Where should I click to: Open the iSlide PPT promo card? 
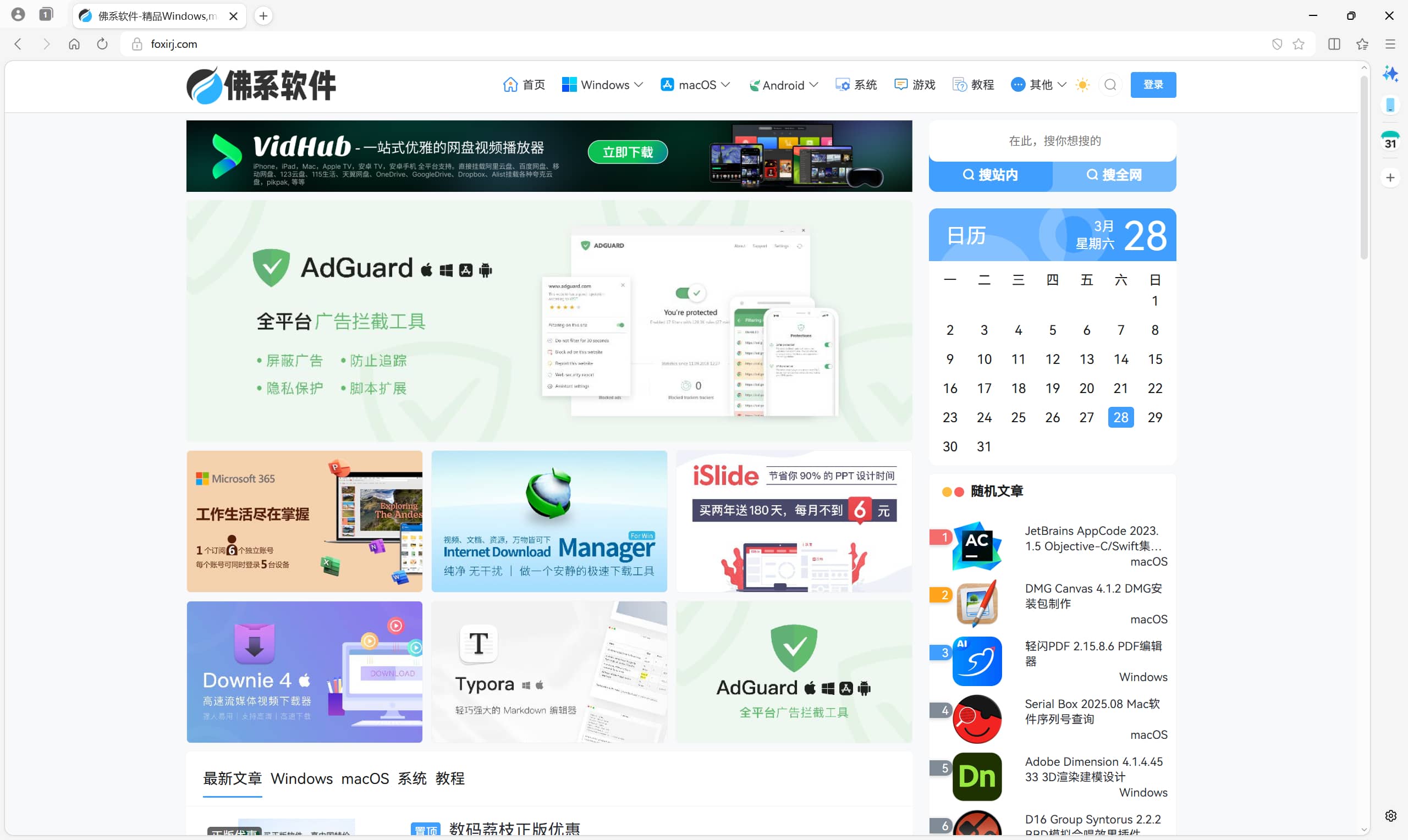[x=794, y=521]
